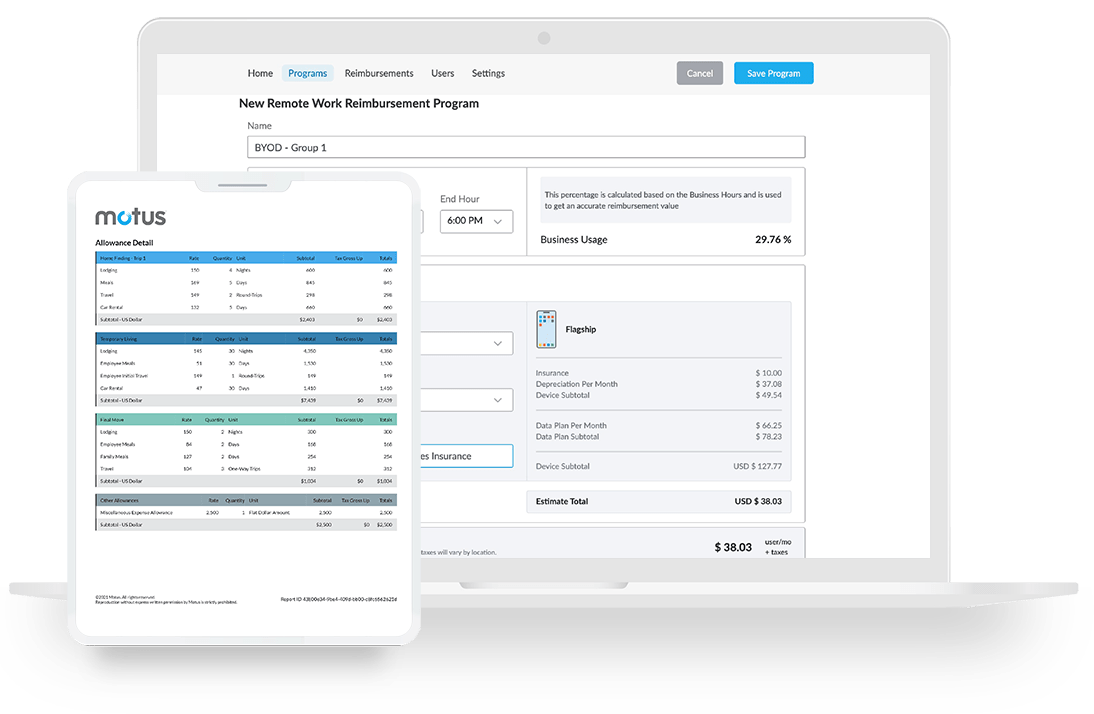Click the Business Usage 29.76 % value
Viewport: 1094px width, 714px height.
click(772, 240)
